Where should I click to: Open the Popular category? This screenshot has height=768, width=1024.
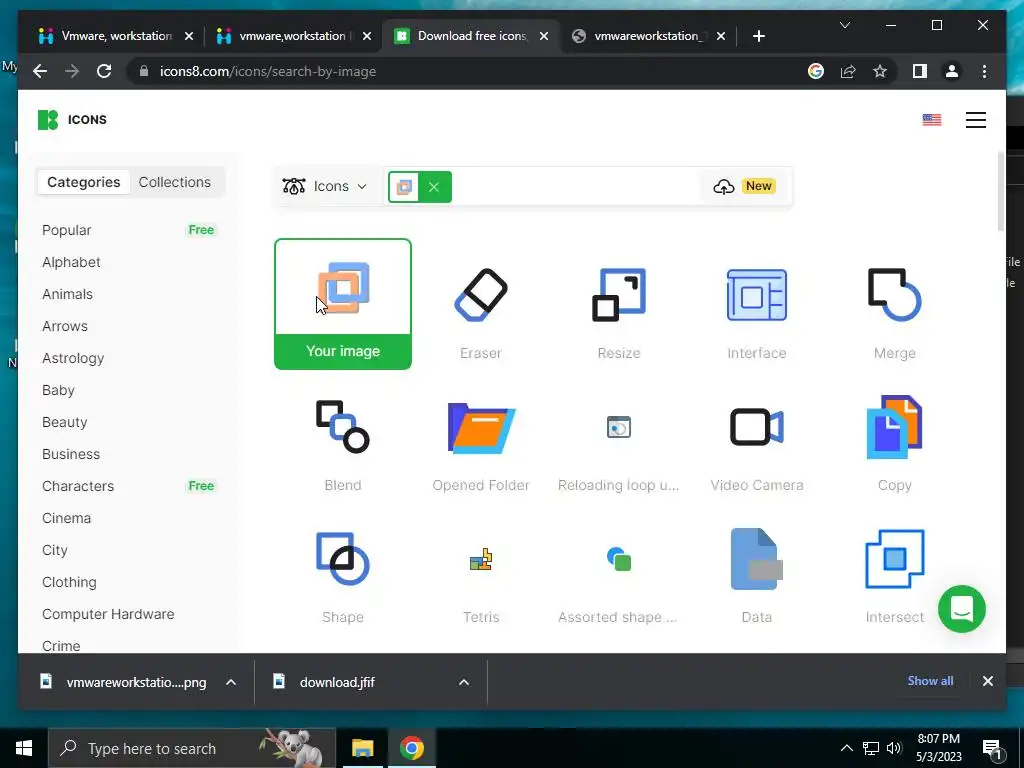67,230
